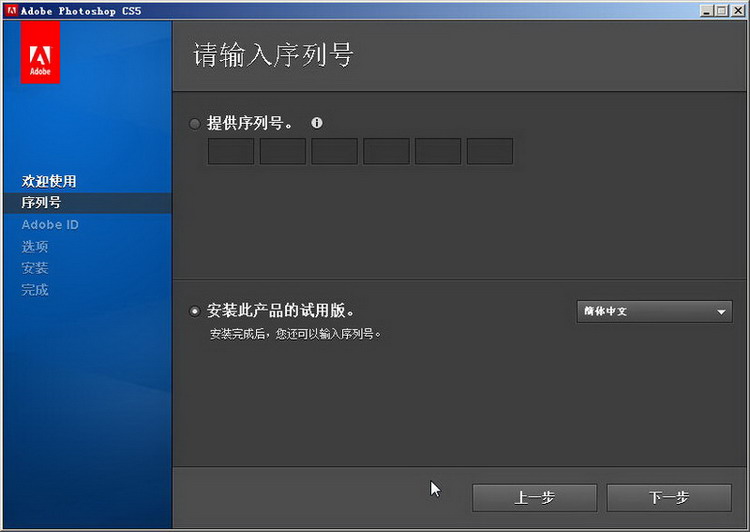Click the Adobe icon in title bar
The width and height of the screenshot is (750, 532).
(11, 11)
